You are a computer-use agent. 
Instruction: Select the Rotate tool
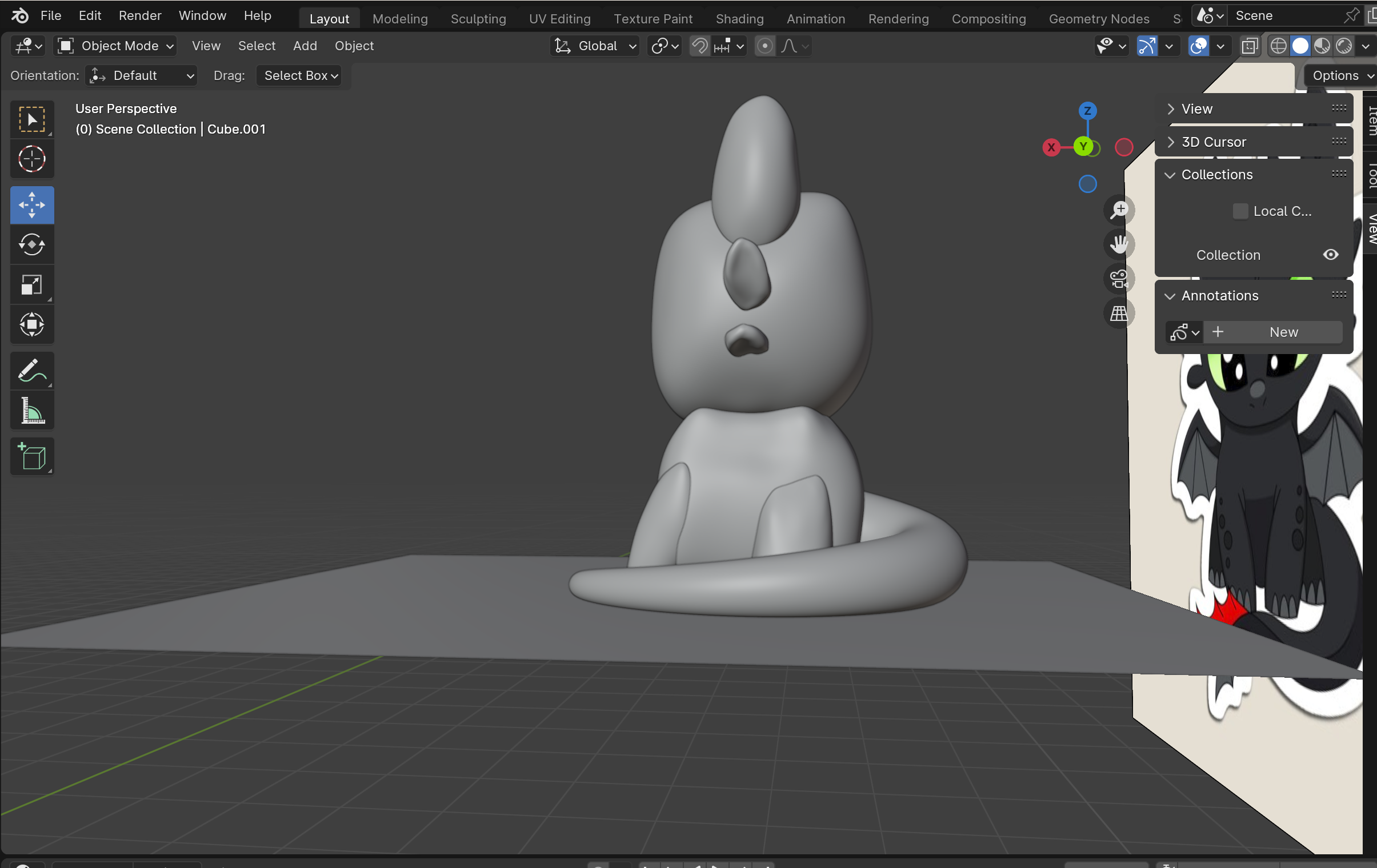32,244
